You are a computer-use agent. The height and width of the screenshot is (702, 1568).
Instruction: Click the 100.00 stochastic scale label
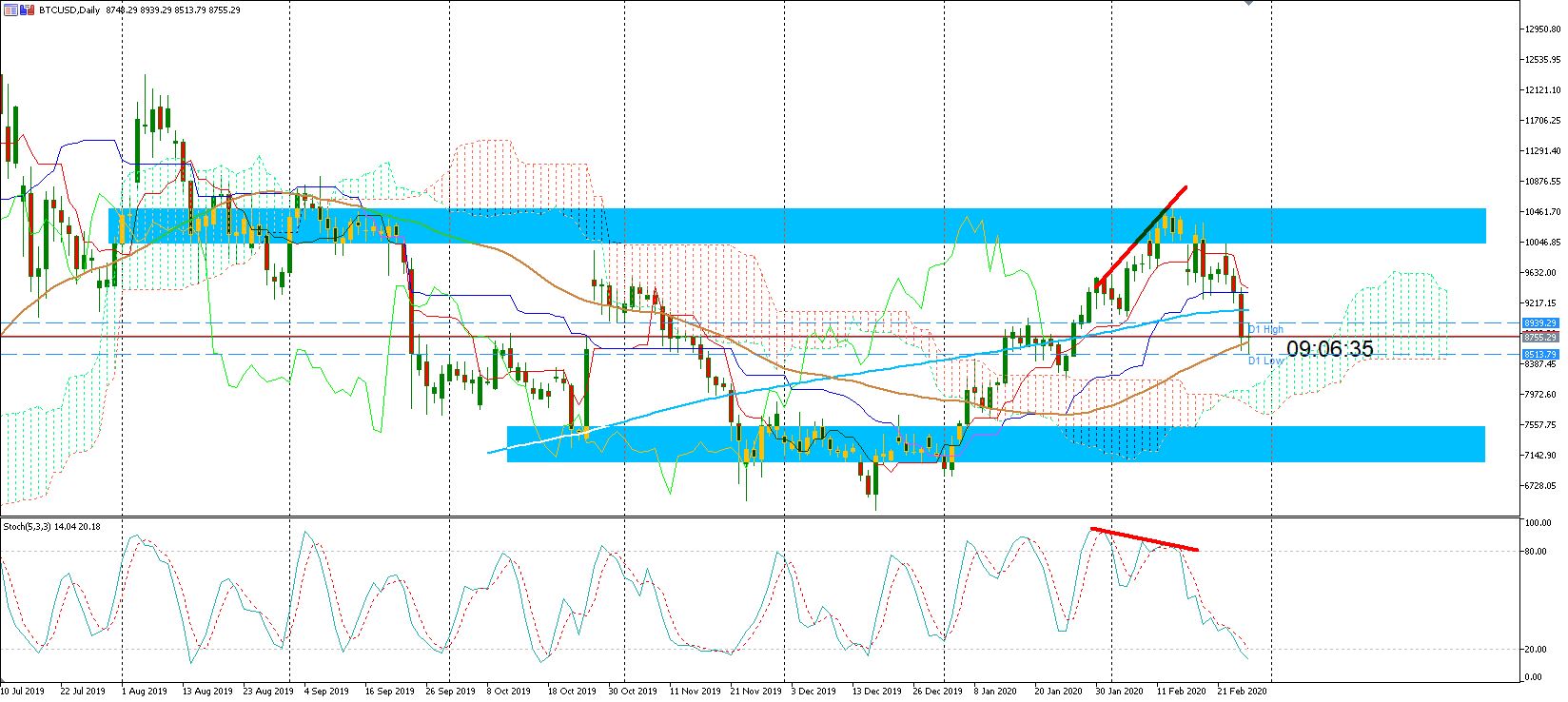click(1539, 523)
